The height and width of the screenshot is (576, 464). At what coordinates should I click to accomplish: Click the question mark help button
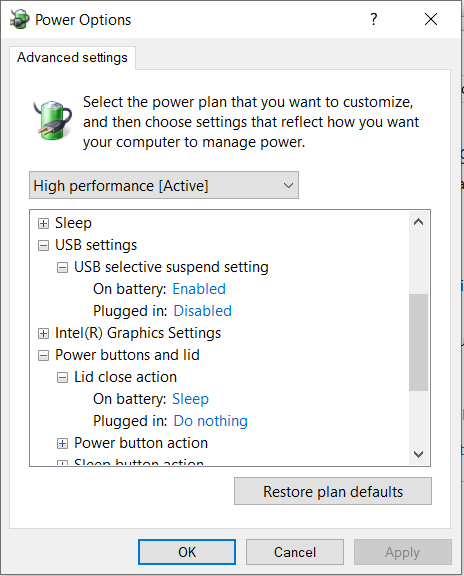click(374, 19)
